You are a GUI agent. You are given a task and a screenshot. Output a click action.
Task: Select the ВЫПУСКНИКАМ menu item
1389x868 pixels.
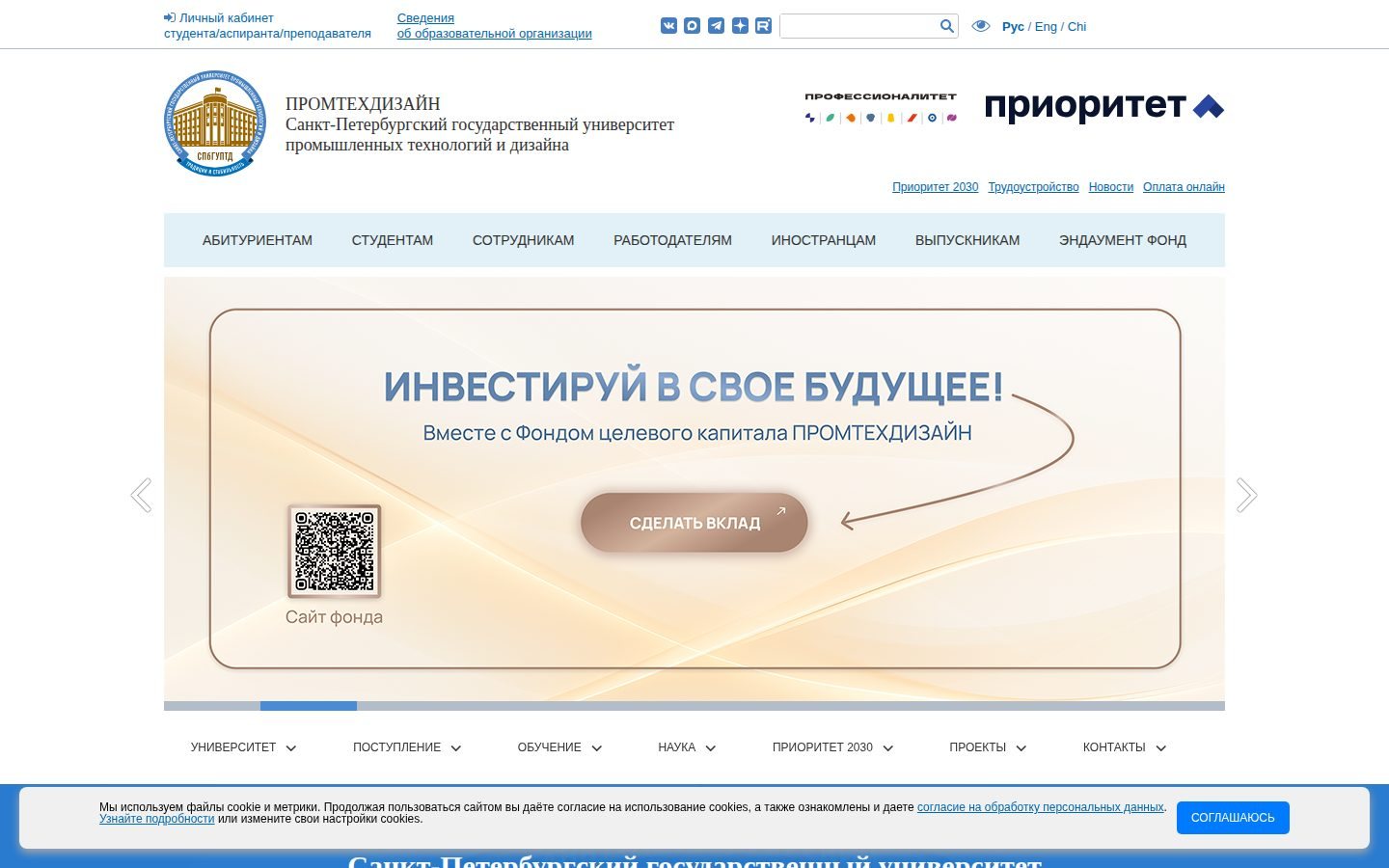[x=967, y=240]
